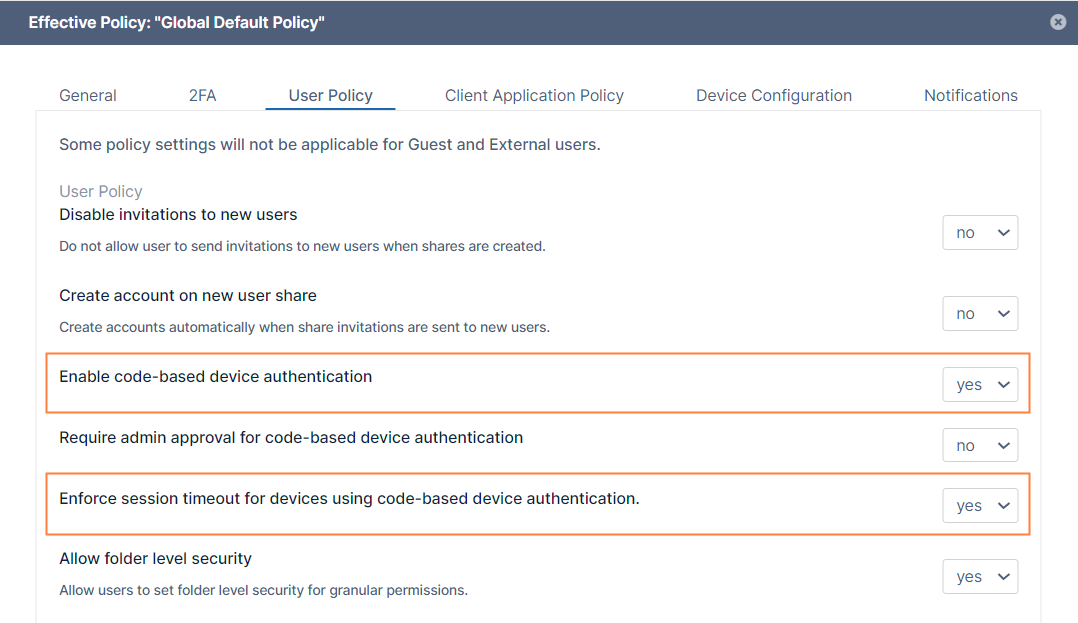Image resolution: width=1078 pixels, height=623 pixels.
Task: Expand the Require admin approval dropdown
Action: coord(980,446)
